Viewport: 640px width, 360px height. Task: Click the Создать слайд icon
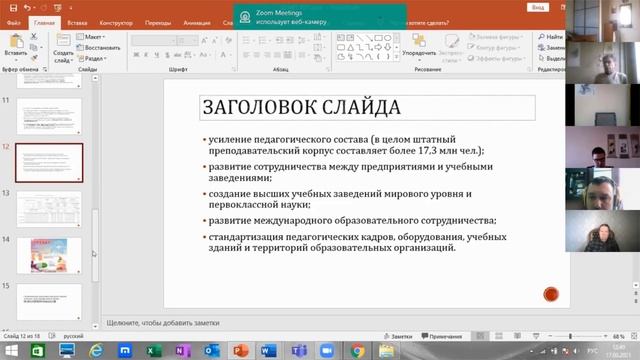[x=63, y=41]
